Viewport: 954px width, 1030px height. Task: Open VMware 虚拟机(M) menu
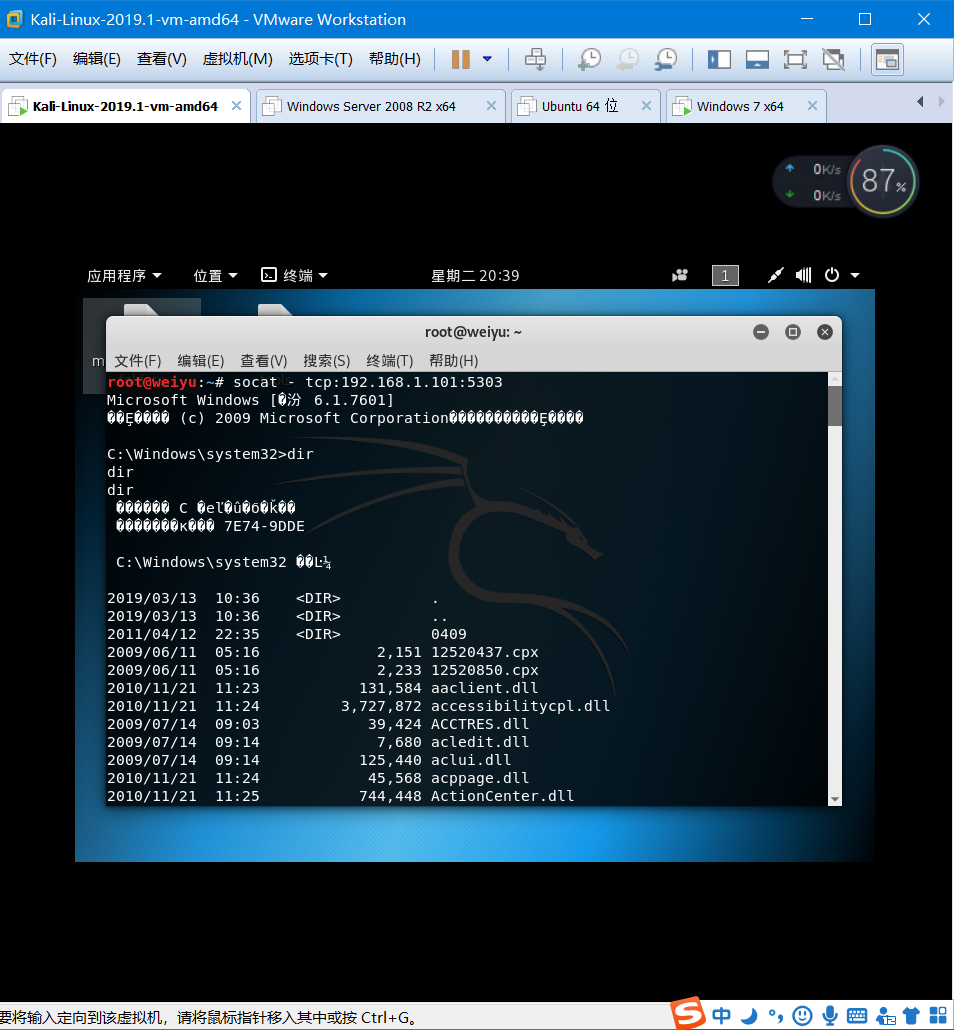tap(237, 59)
